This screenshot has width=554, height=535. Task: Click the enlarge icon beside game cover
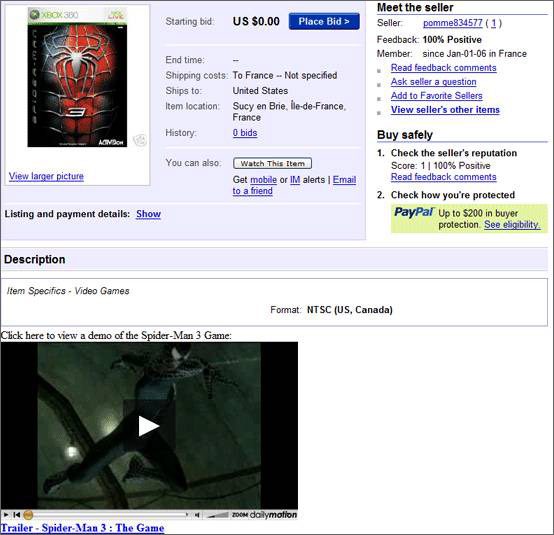coord(140,140)
